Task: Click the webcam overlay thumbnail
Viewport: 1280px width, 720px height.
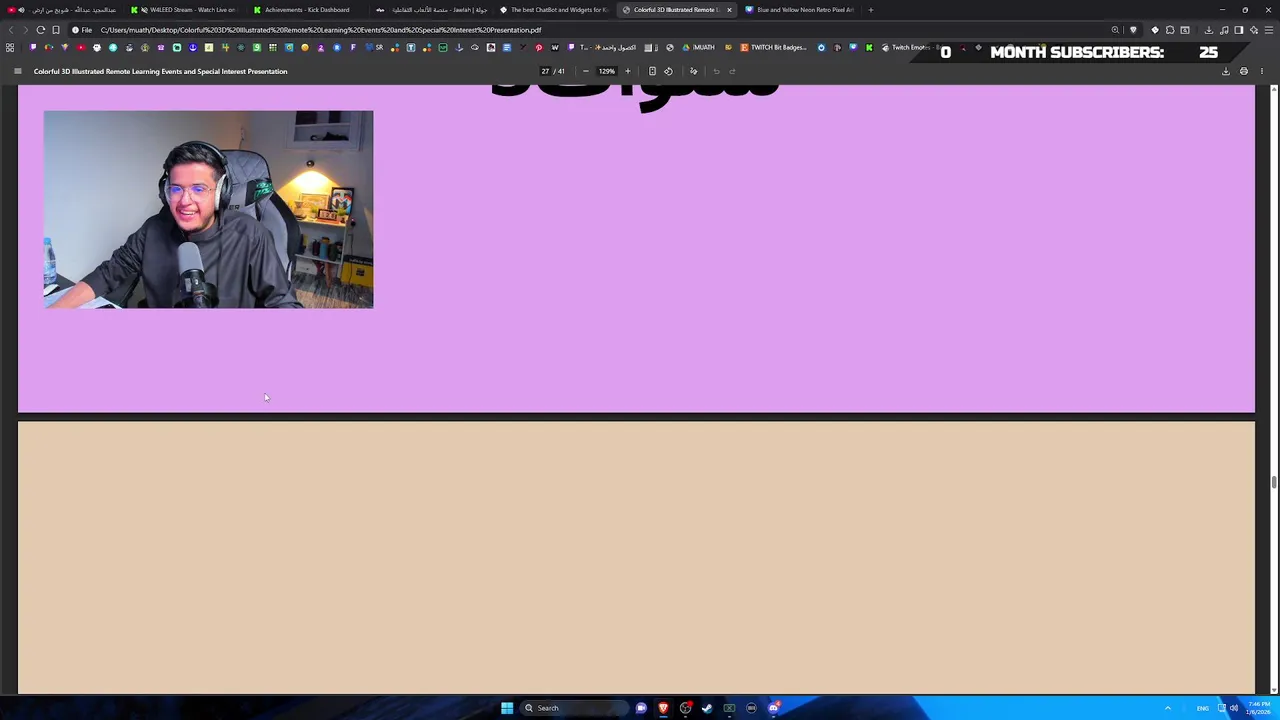Action: pos(208,209)
